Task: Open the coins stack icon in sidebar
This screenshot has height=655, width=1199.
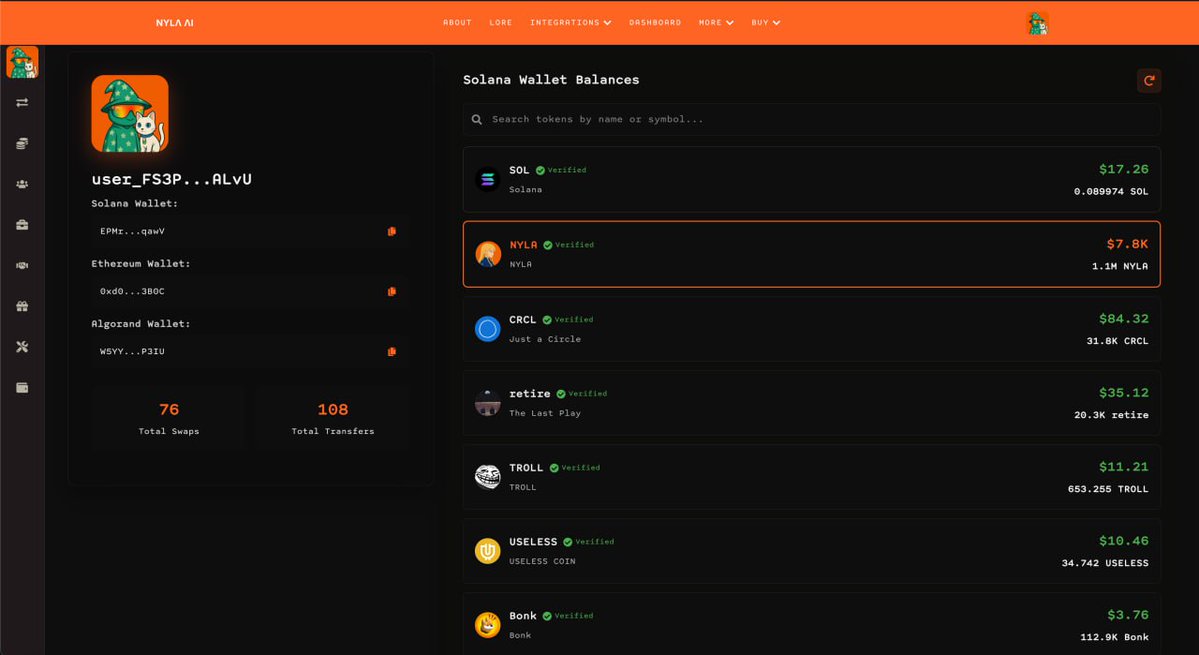Action: pos(22,144)
